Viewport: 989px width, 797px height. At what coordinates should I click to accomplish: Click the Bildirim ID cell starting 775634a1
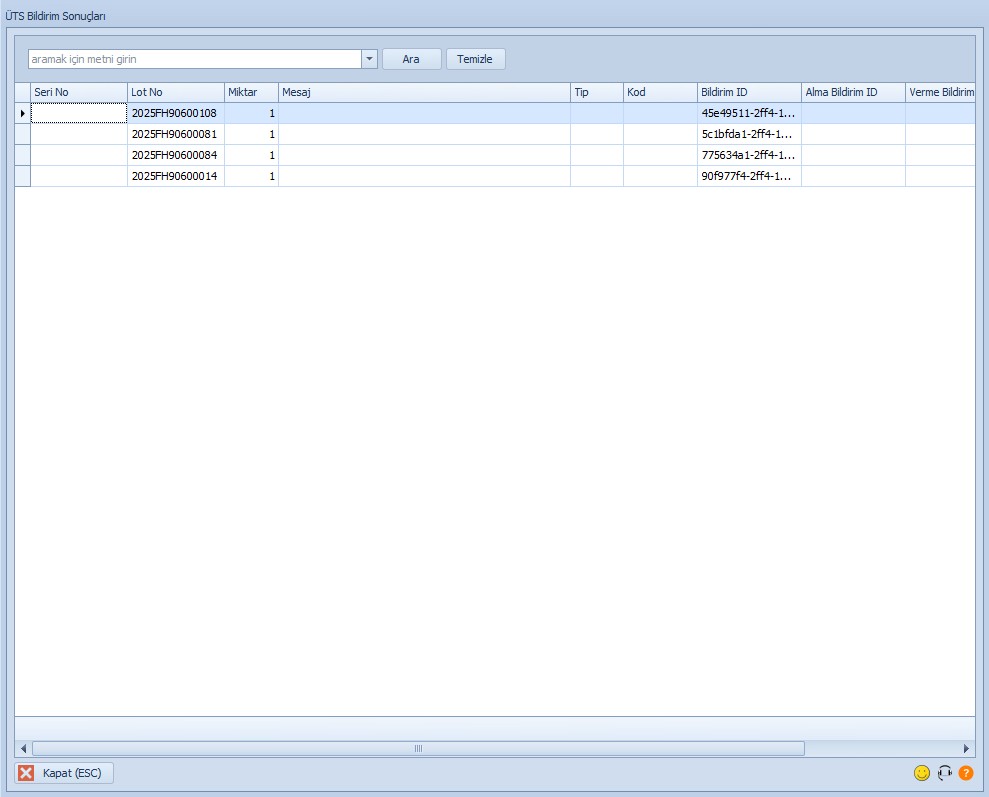[748, 155]
